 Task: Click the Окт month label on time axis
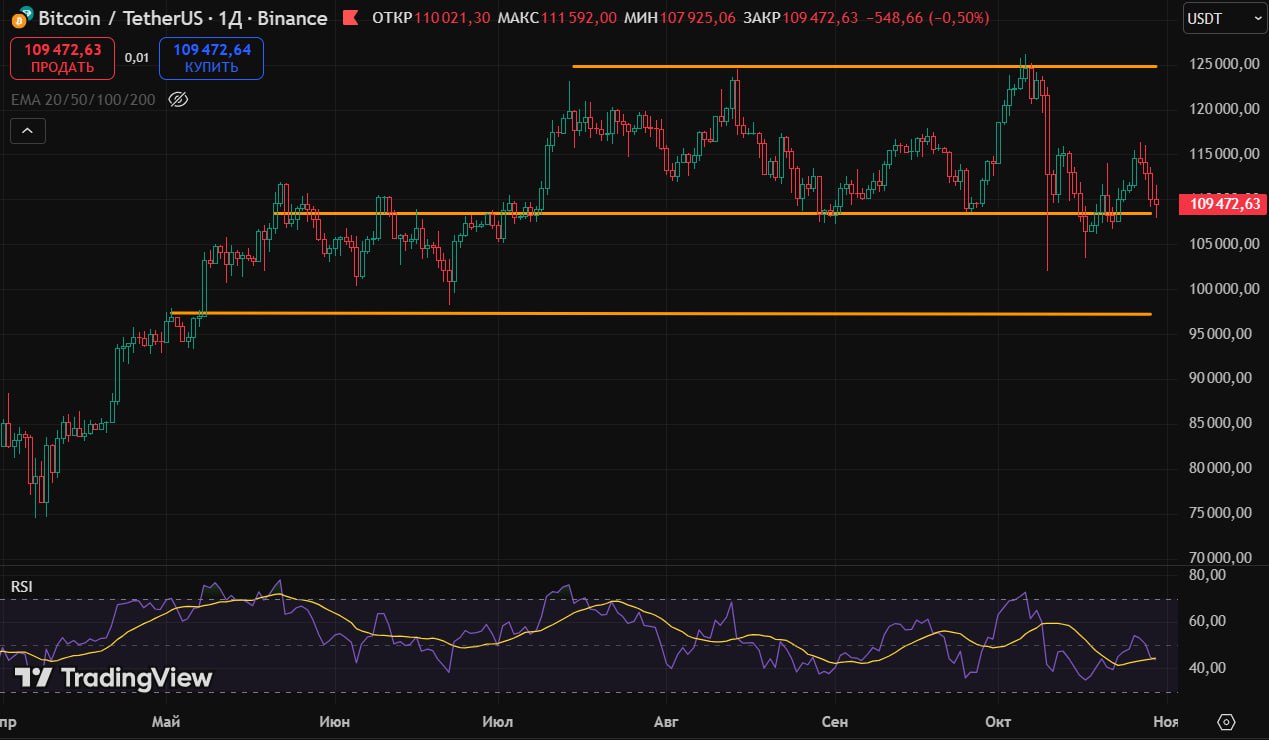pyautogui.click(x=999, y=722)
